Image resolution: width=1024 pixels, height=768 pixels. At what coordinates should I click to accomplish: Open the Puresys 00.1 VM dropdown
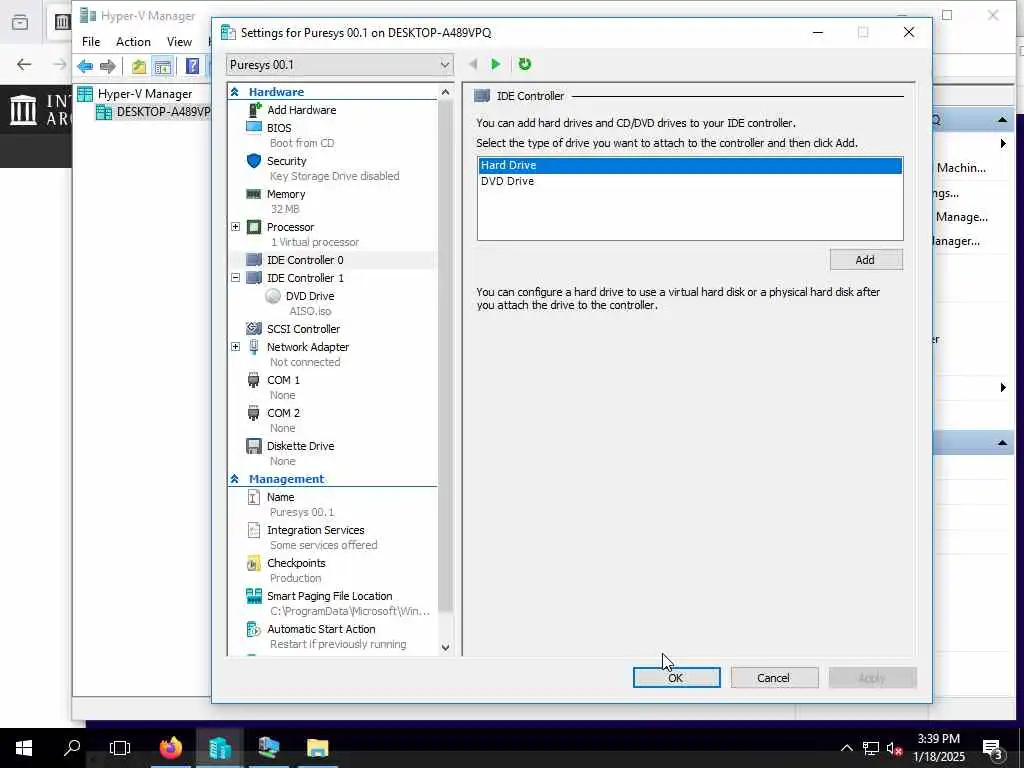[x=339, y=65]
